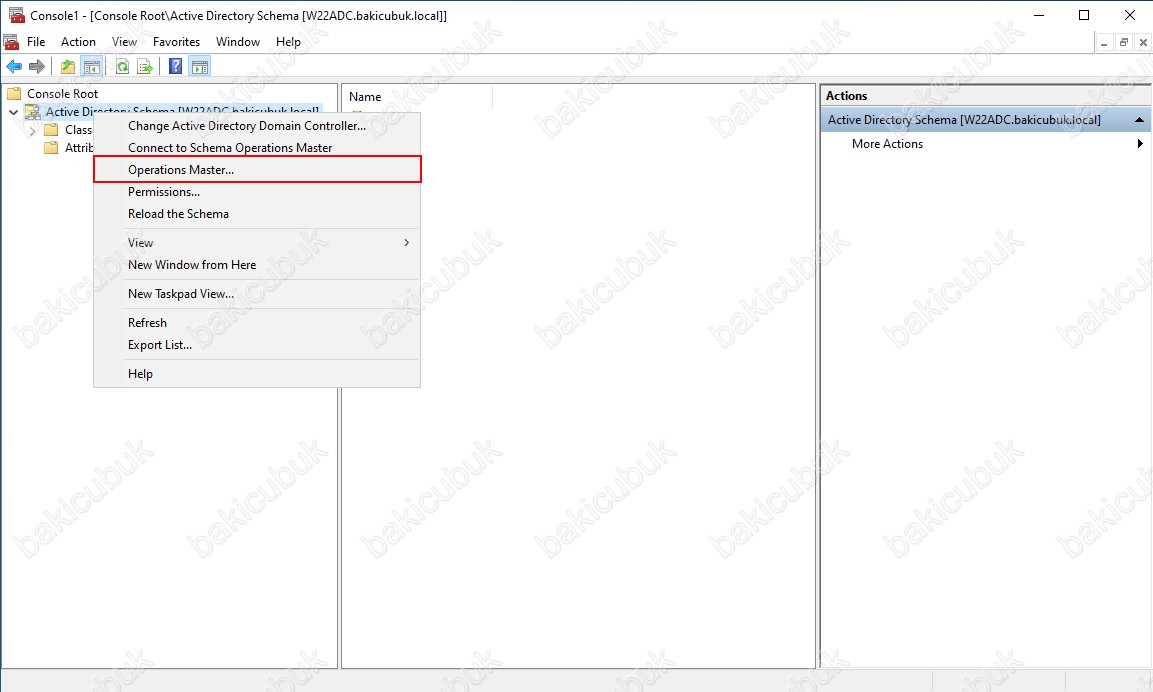The width and height of the screenshot is (1153, 692).
Task: Click the Attributes folder icon in tree
Action: 51,148
